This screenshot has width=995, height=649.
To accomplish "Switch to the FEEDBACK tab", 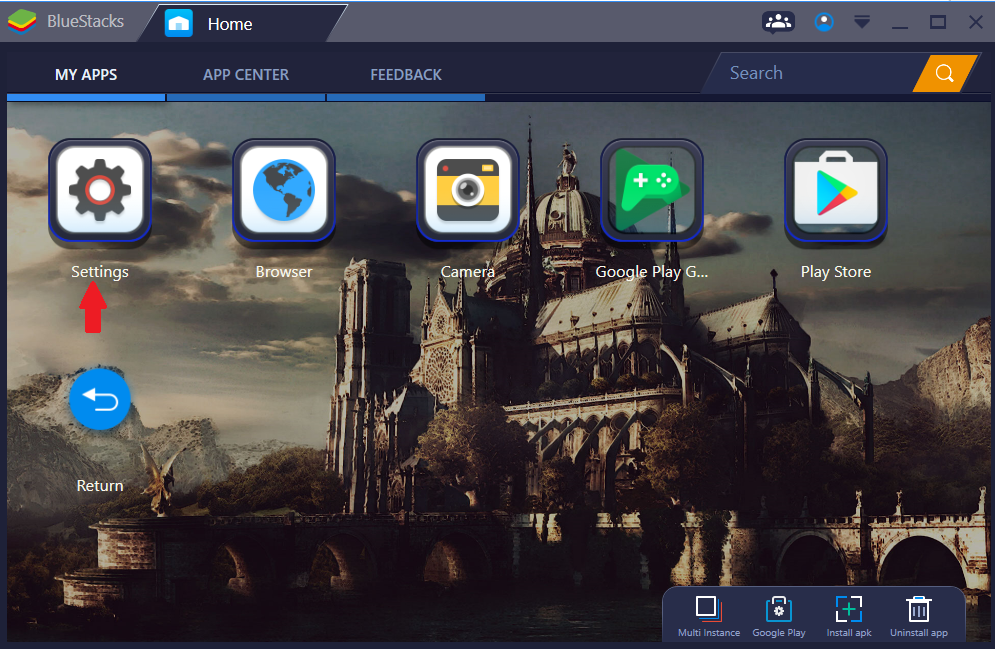I will [x=405, y=75].
